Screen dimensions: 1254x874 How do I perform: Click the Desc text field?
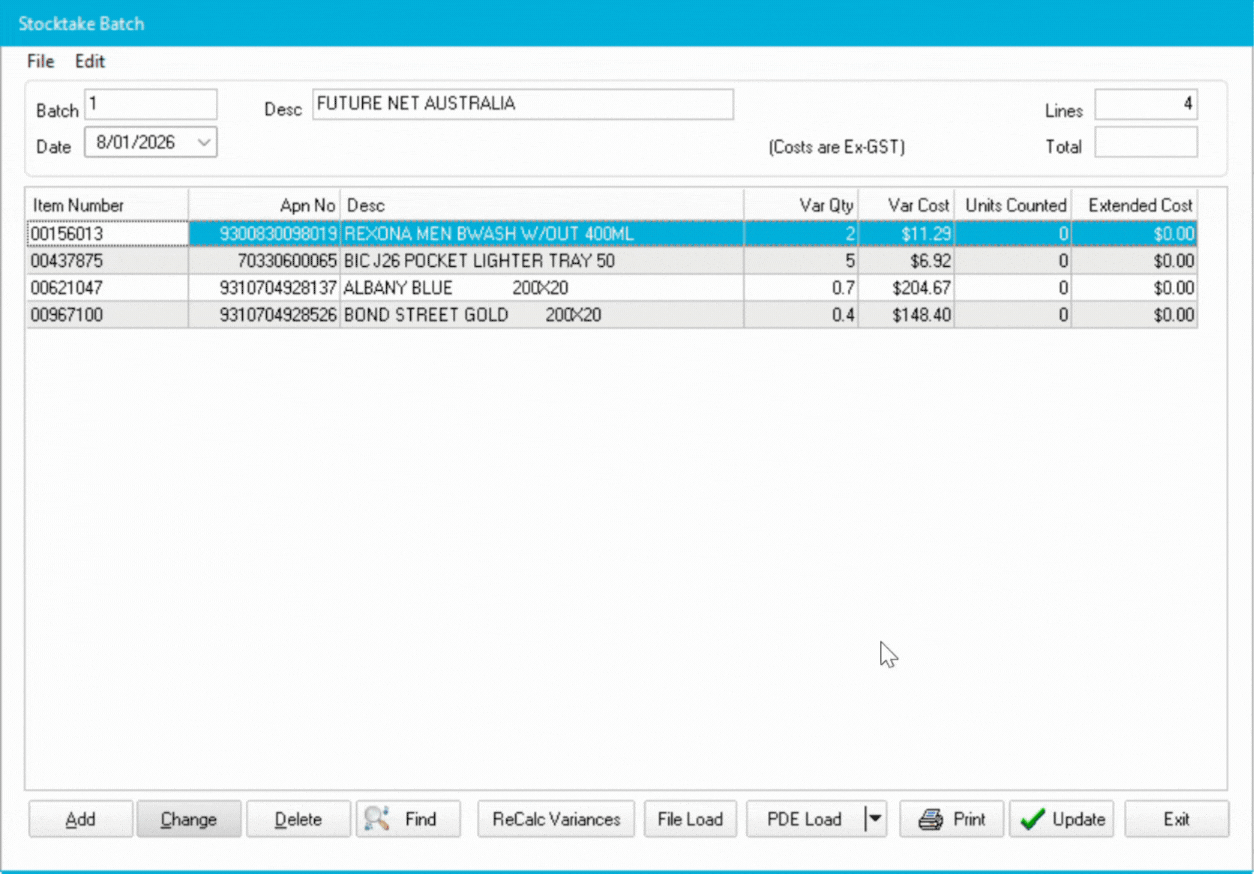[522, 104]
